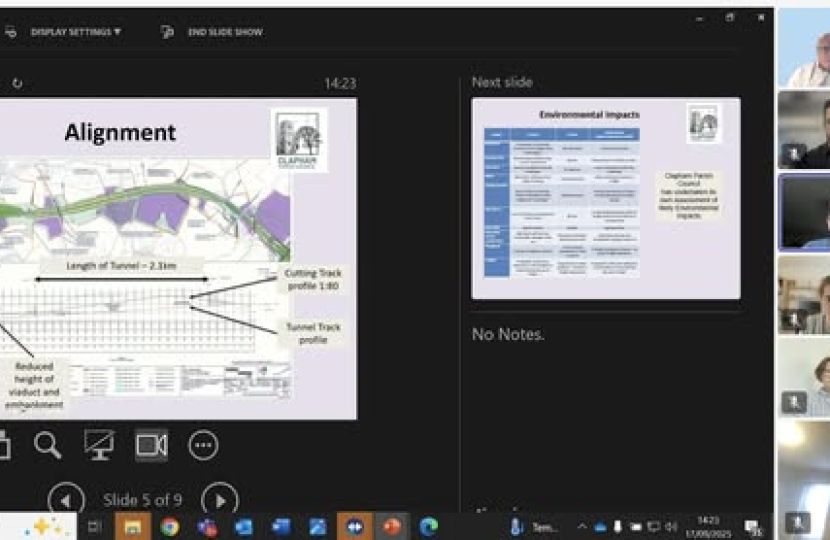This screenshot has width=830, height=540.
Task: Open Microsoft Edge from the taskbar
Action: pyautogui.click(x=429, y=526)
